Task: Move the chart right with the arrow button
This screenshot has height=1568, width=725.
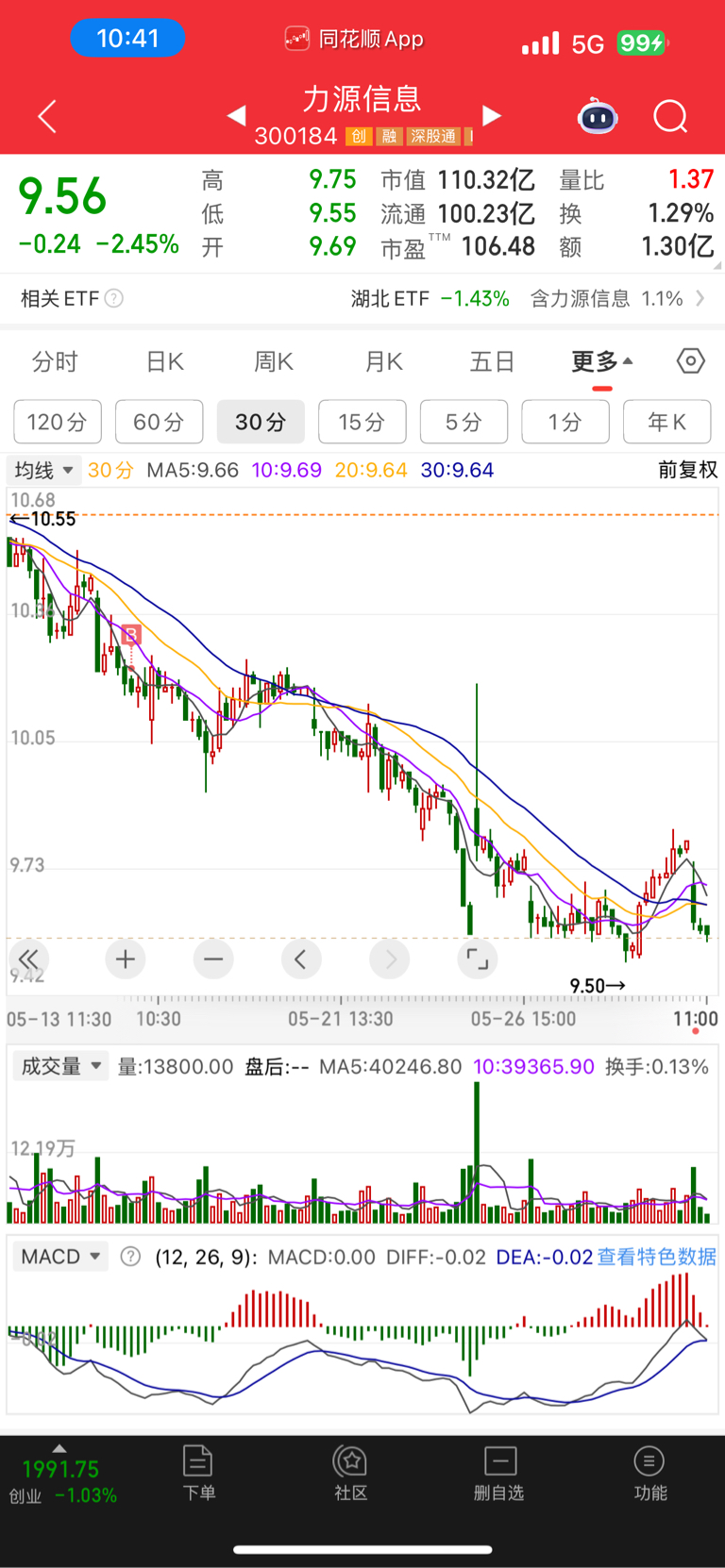Action: [x=390, y=959]
